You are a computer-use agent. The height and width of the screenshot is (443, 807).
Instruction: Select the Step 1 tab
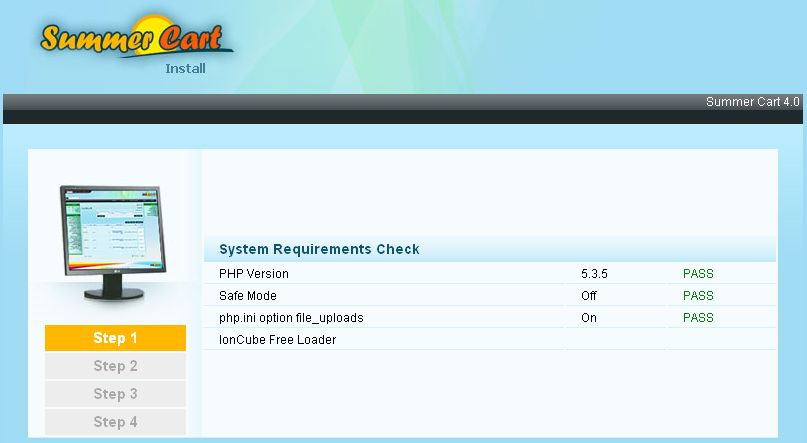(x=115, y=338)
